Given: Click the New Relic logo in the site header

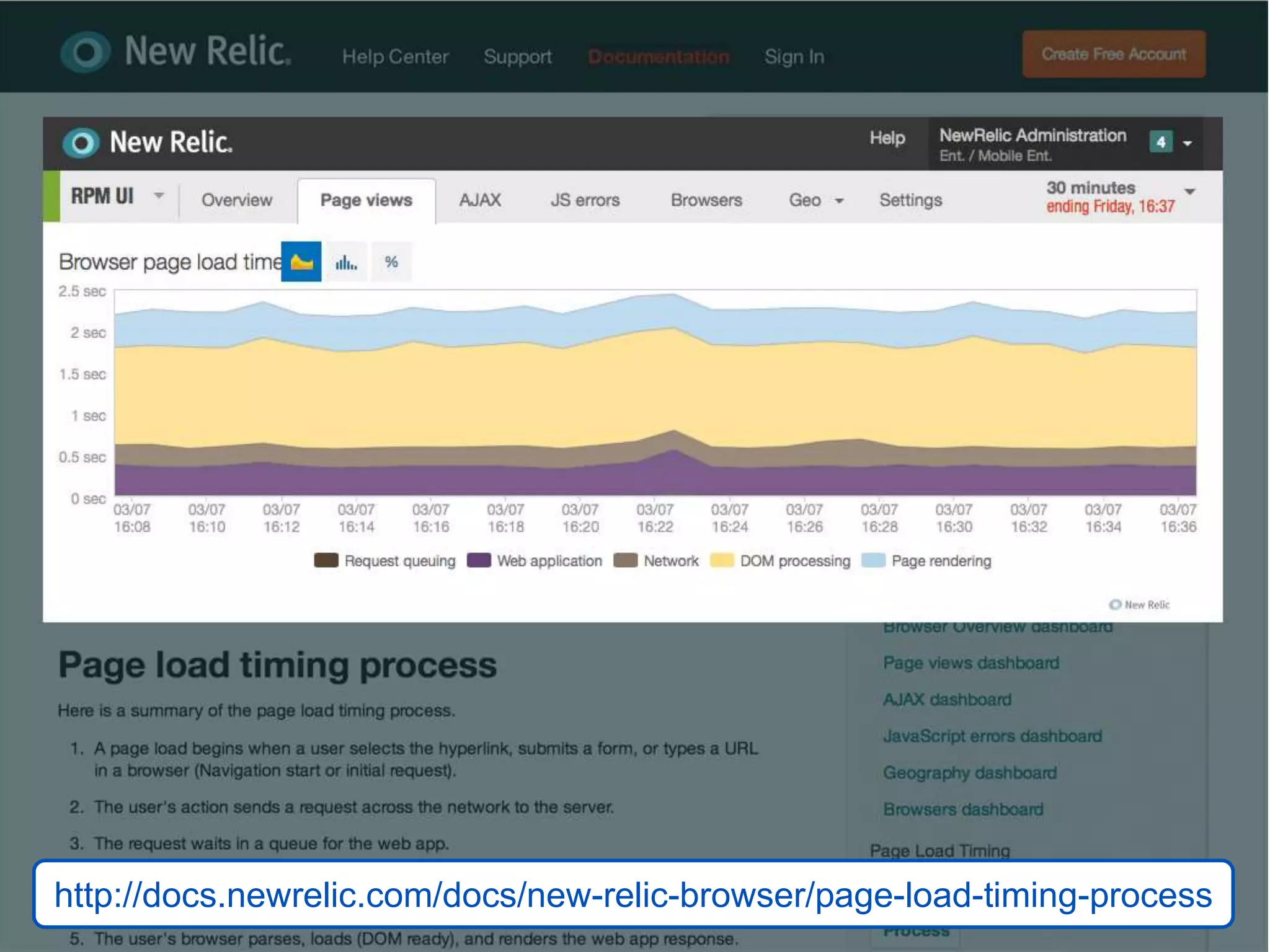Looking at the screenshot, I should pos(176,52).
